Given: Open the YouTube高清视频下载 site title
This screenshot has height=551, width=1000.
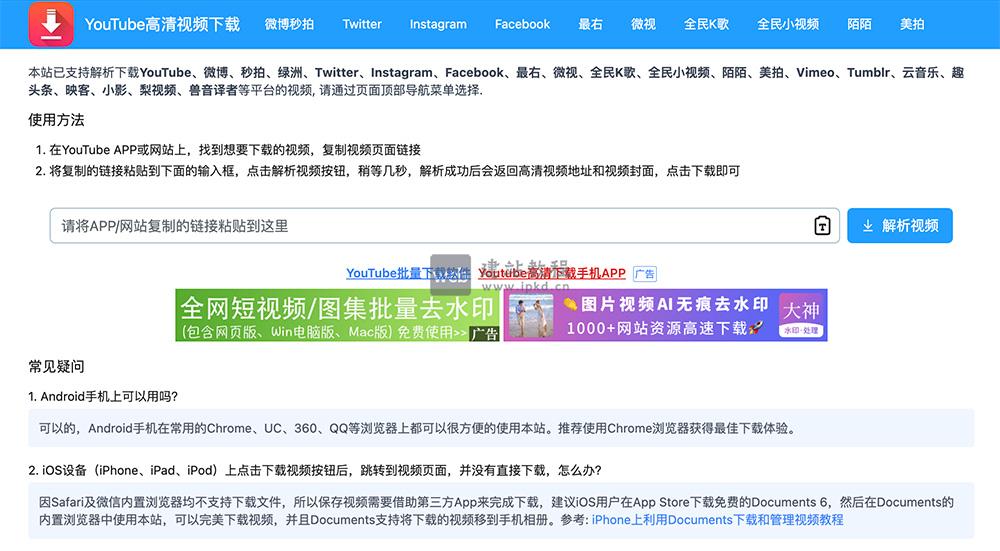Looking at the screenshot, I should [162, 24].
